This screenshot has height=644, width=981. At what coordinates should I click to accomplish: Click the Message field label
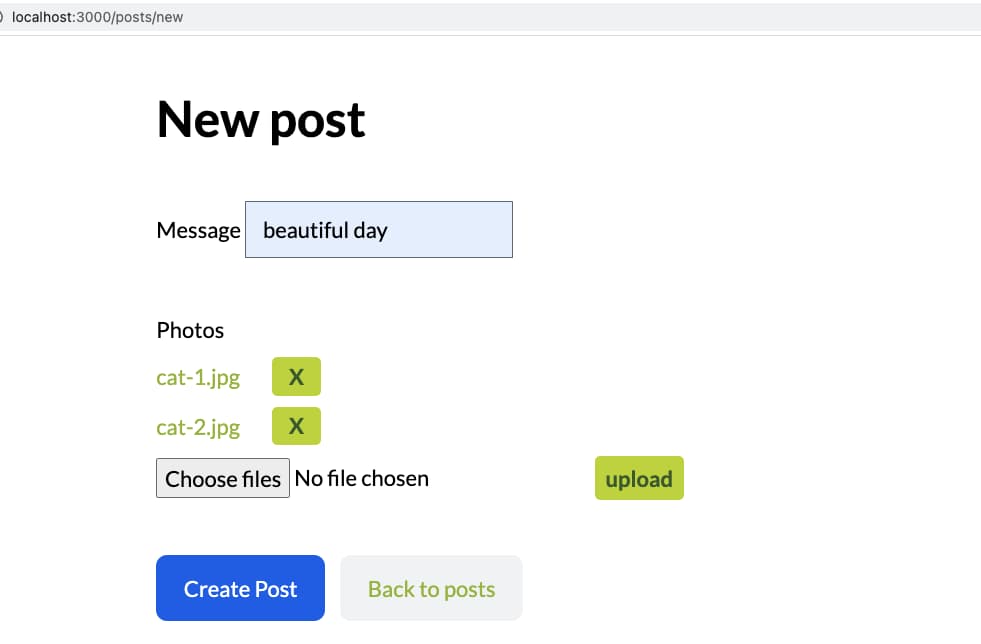click(x=198, y=230)
